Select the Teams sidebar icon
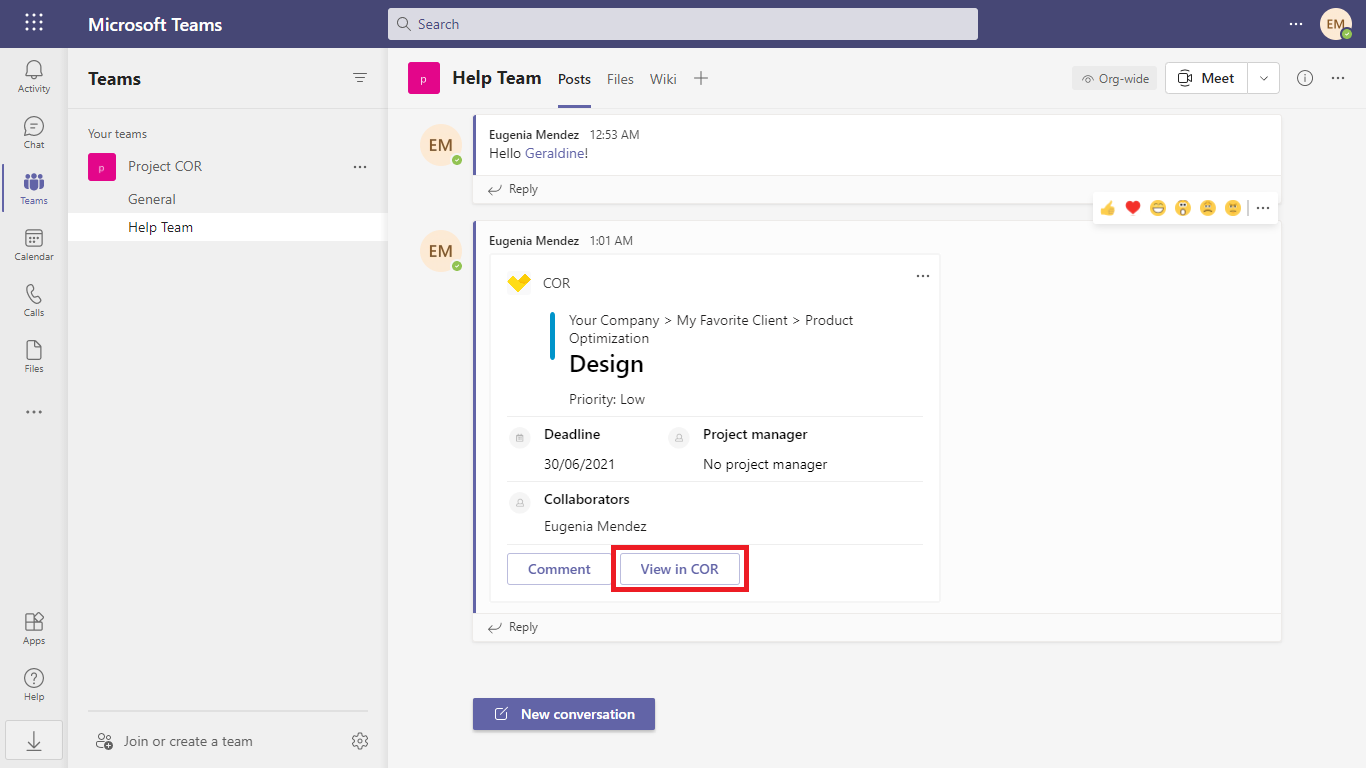Screen dimensions: 1366x768 [x=34, y=188]
